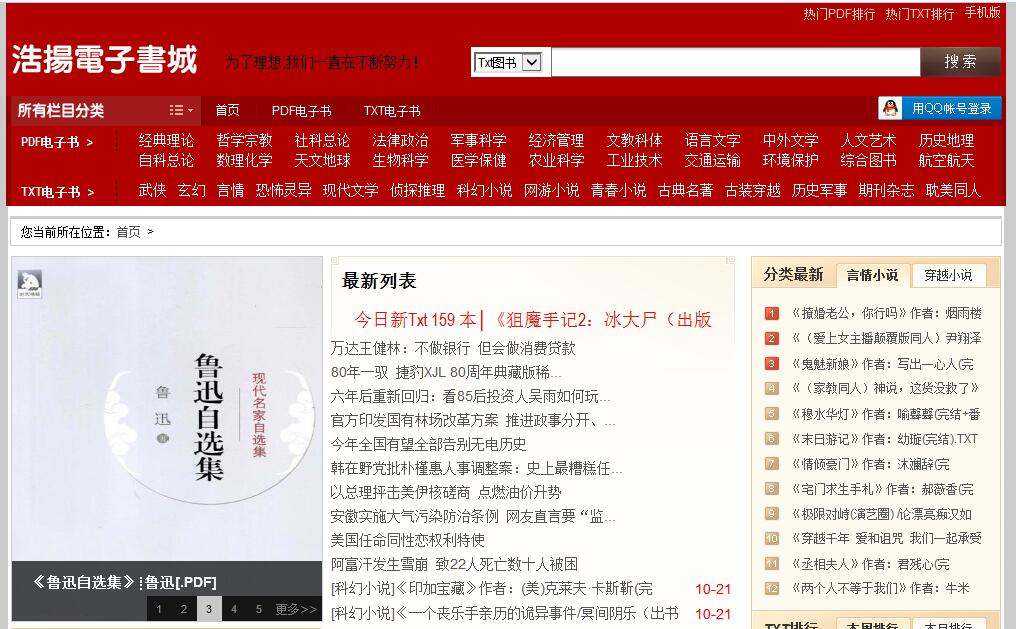Open the 鲁迅自选集 book cover image
This screenshot has height=629, width=1016.
pyautogui.click(x=167, y=409)
